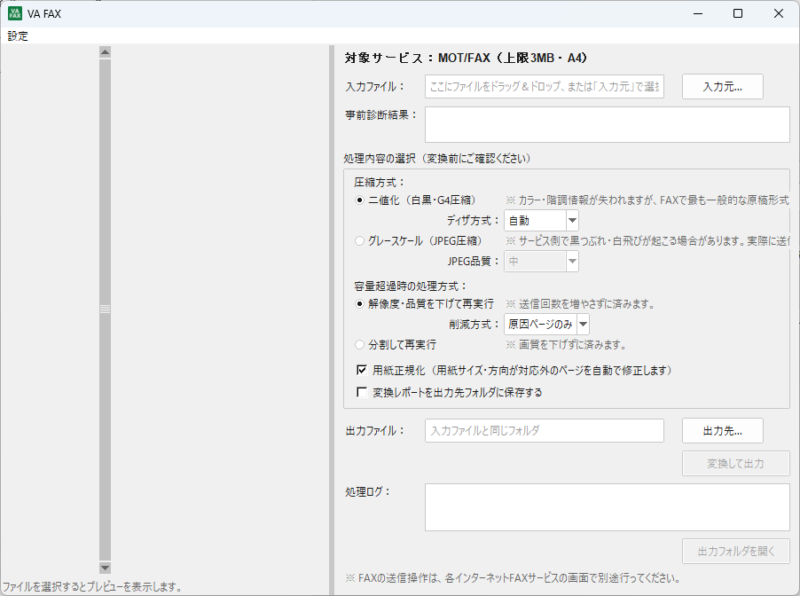Click the 容量超過時の処理方式： label
800x596 pixels.
coord(410,286)
